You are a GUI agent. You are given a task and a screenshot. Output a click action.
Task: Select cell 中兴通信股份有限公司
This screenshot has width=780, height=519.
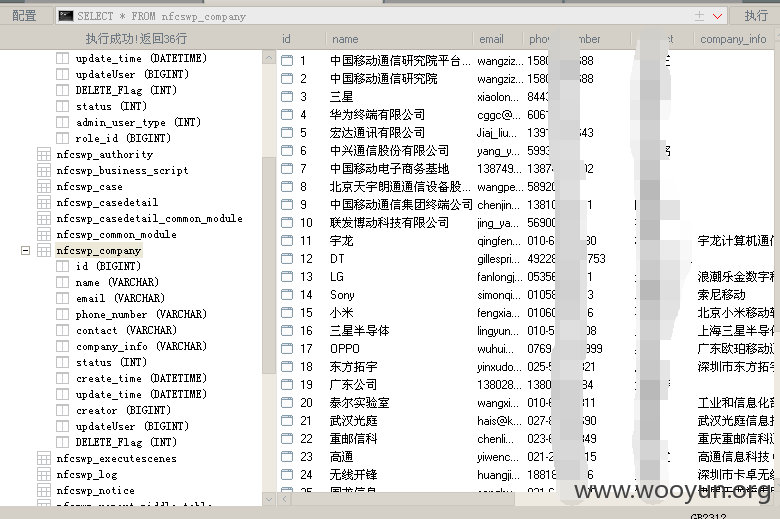point(390,151)
